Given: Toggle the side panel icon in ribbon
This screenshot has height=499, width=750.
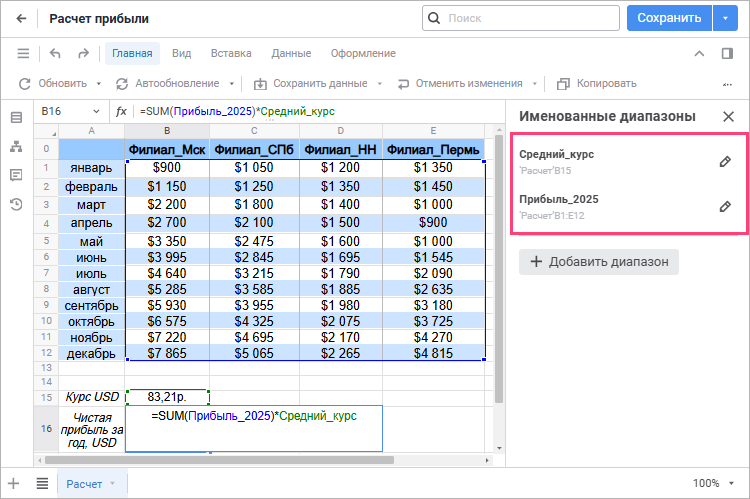Looking at the screenshot, I should pyautogui.click(x=727, y=53).
